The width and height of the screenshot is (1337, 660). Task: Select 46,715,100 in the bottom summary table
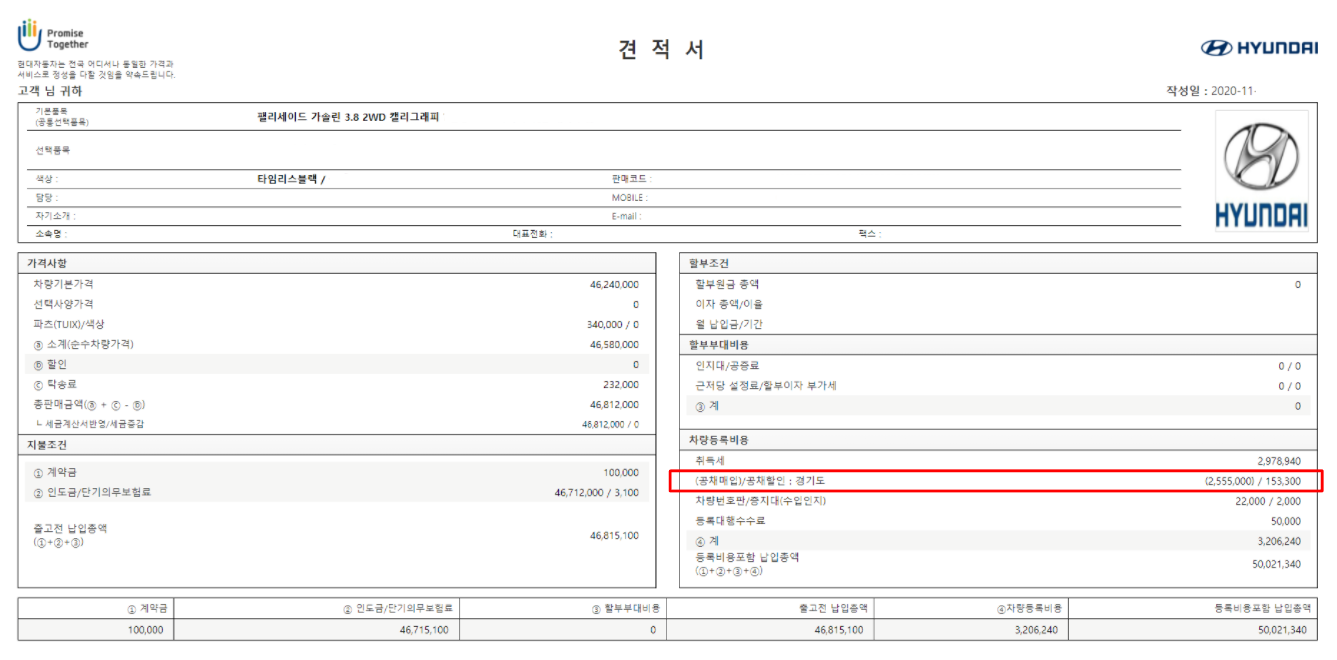click(424, 631)
